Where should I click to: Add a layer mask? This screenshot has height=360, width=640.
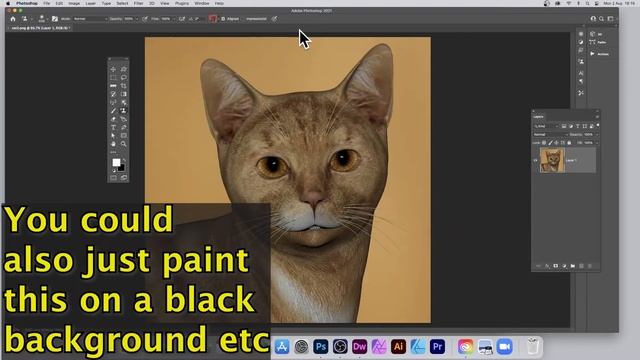pyautogui.click(x=556, y=266)
